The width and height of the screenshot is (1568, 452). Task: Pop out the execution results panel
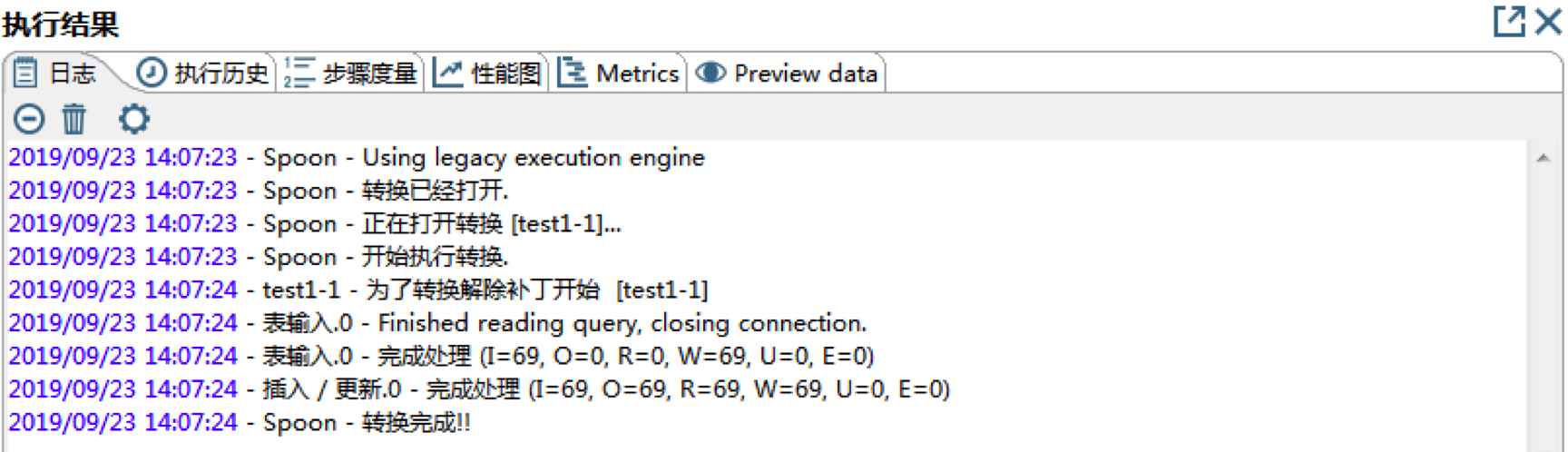pyautogui.click(x=1509, y=21)
